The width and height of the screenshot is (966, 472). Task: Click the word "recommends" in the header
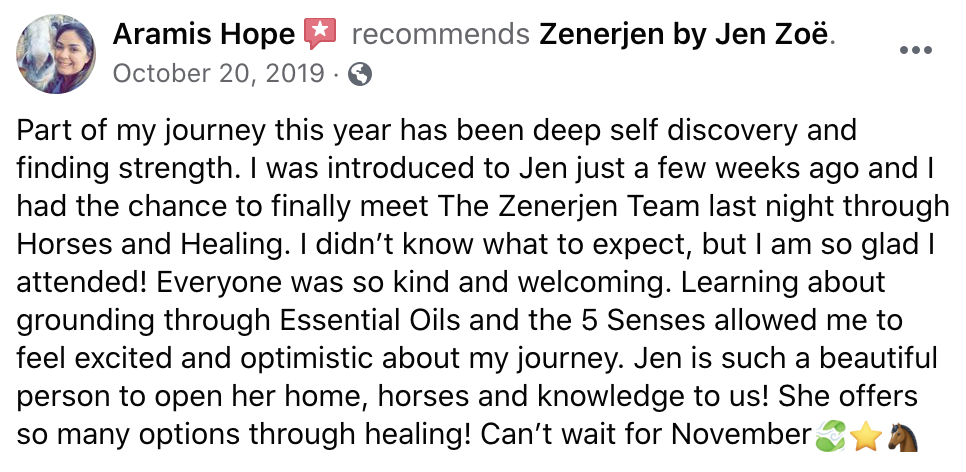coord(440,36)
